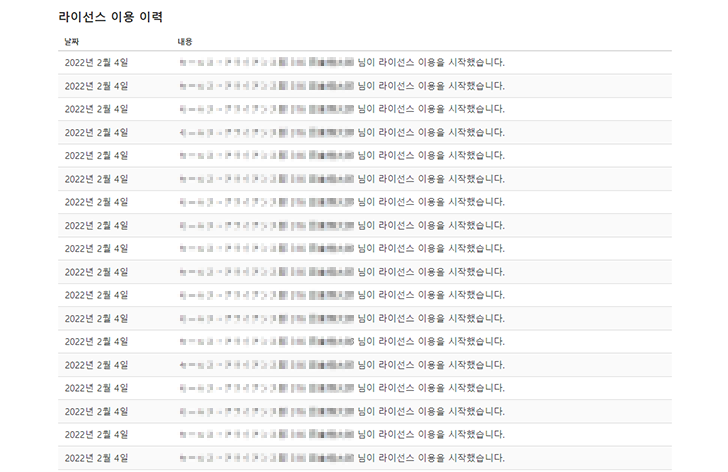Select the third row's date cell
The width and height of the screenshot is (728, 472).
(x=96, y=108)
